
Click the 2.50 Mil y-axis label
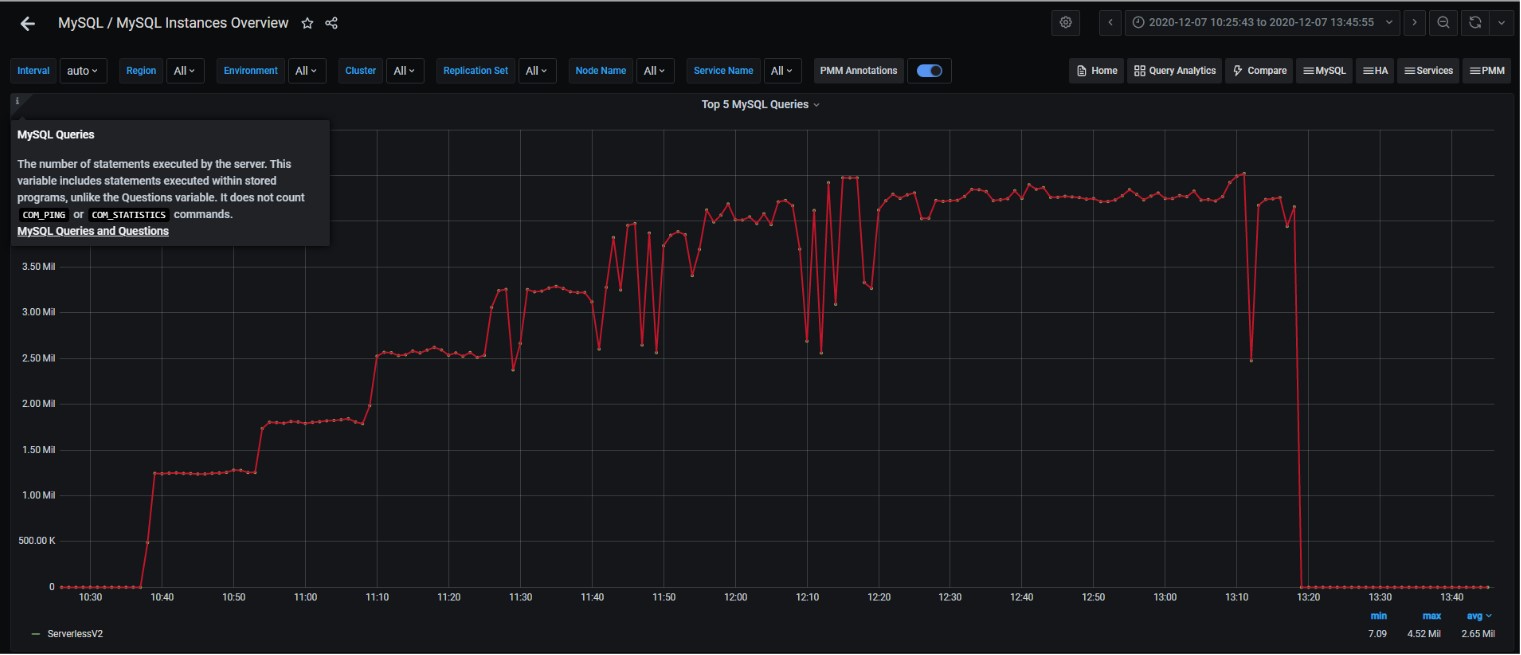click(x=37, y=358)
